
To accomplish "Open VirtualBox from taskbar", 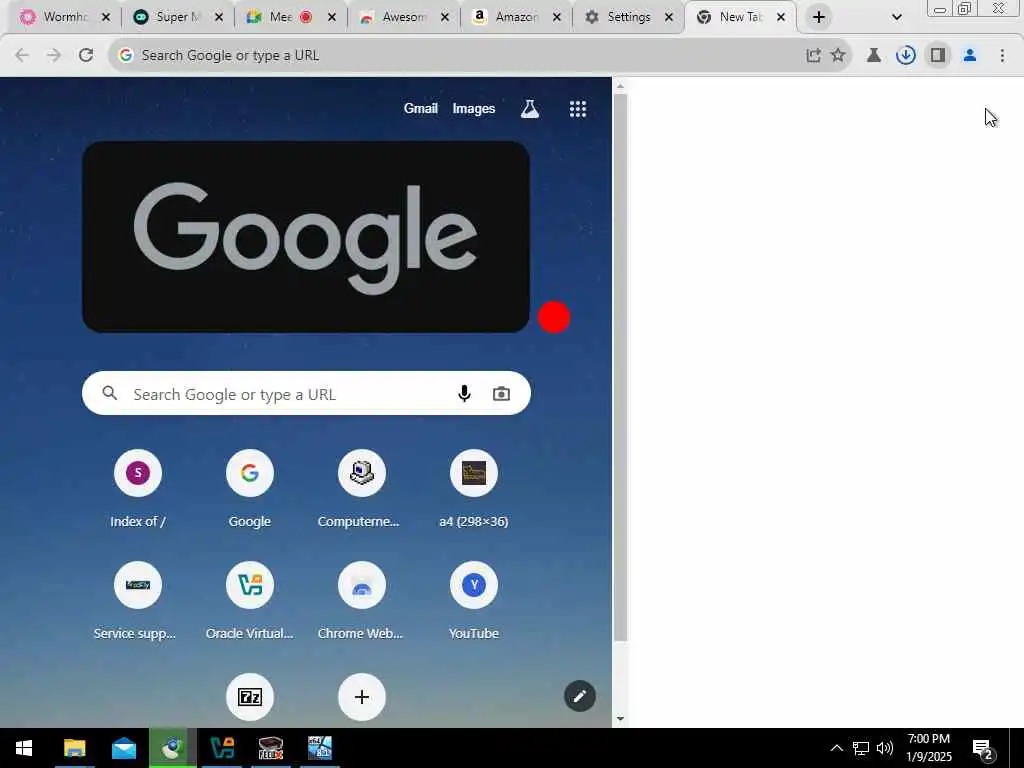I will pos(222,748).
